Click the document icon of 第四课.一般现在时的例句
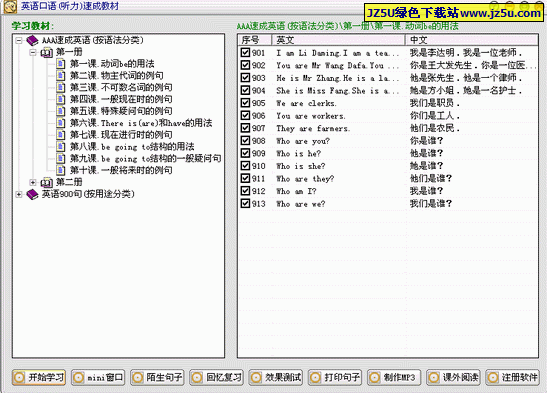Screen dimensions: 547x393 (x=61, y=99)
